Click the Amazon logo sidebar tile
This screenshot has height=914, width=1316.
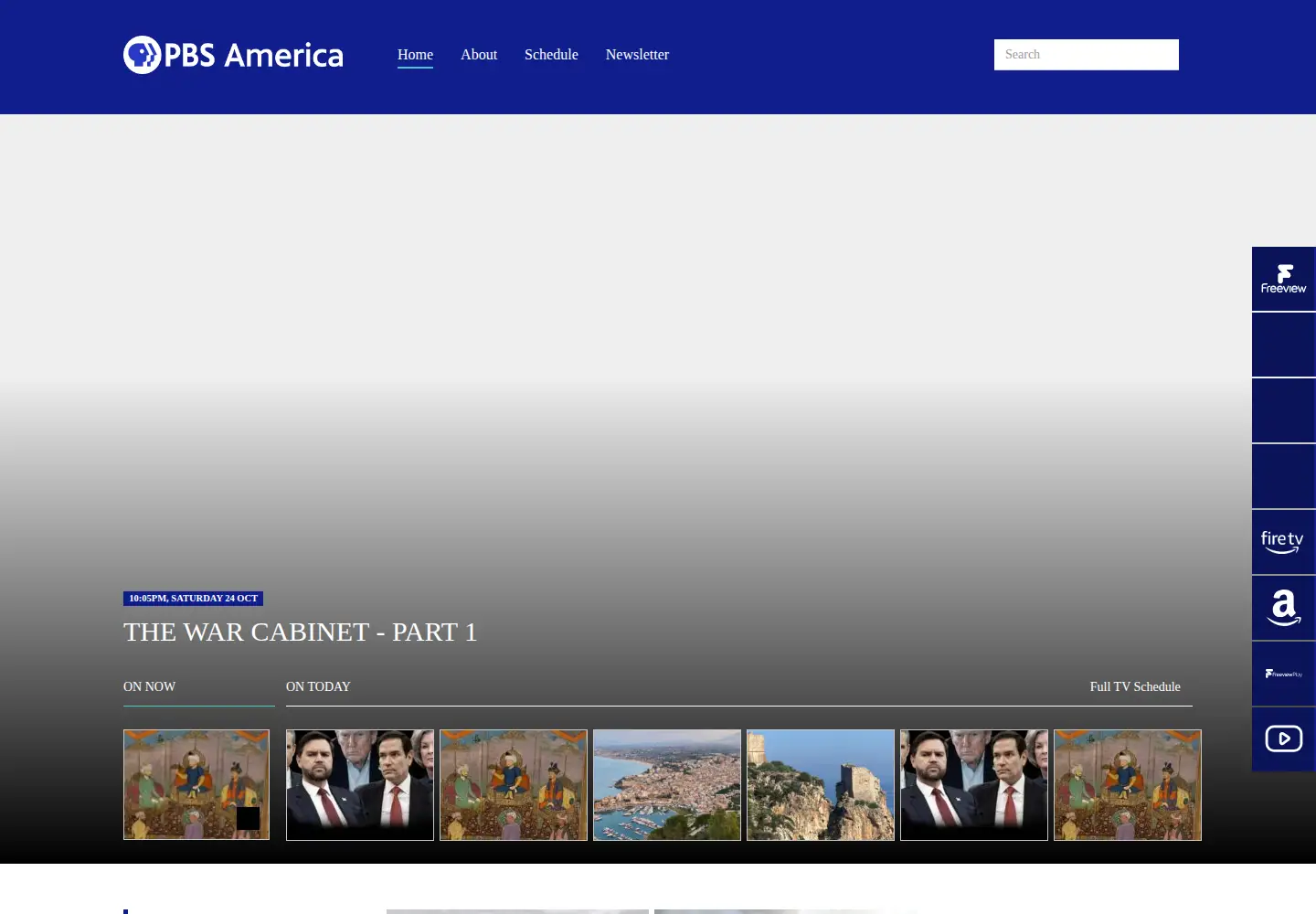pyautogui.click(x=1284, y=608)
